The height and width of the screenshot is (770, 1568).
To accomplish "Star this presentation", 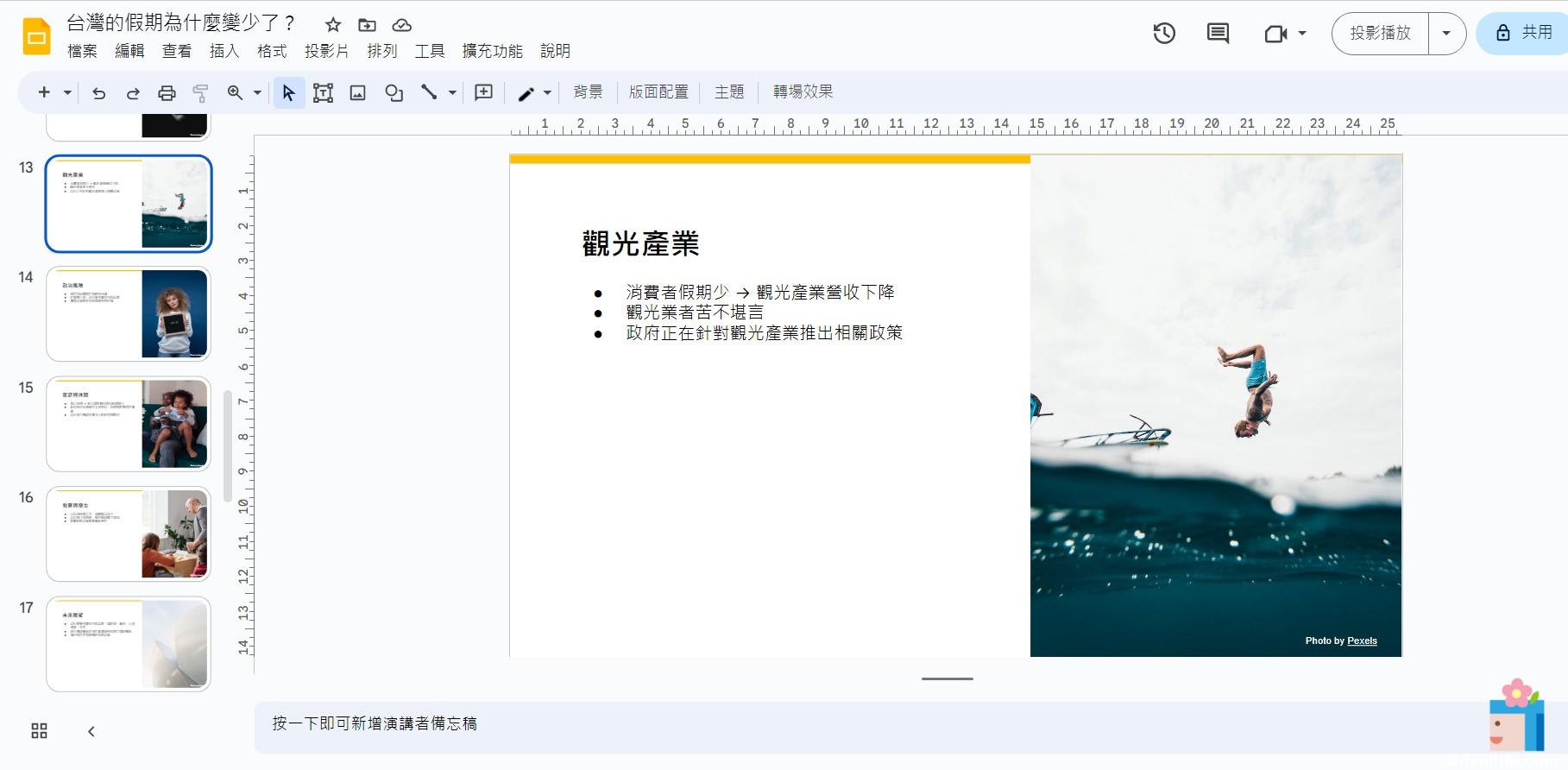I will 333,25.
